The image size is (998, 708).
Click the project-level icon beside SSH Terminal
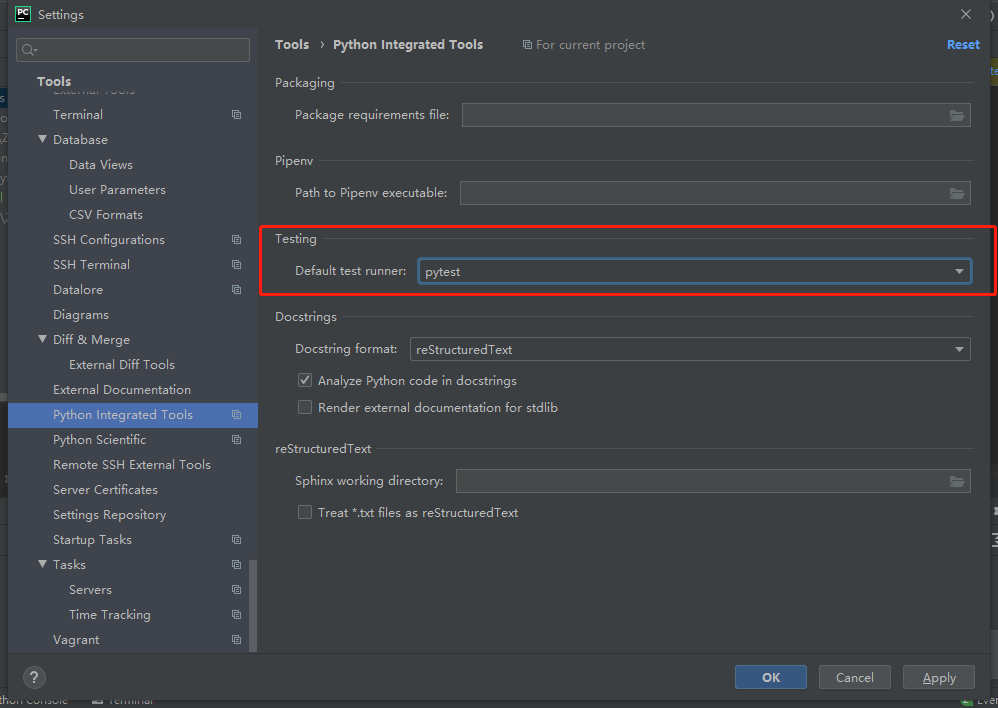tap(236, 264)
